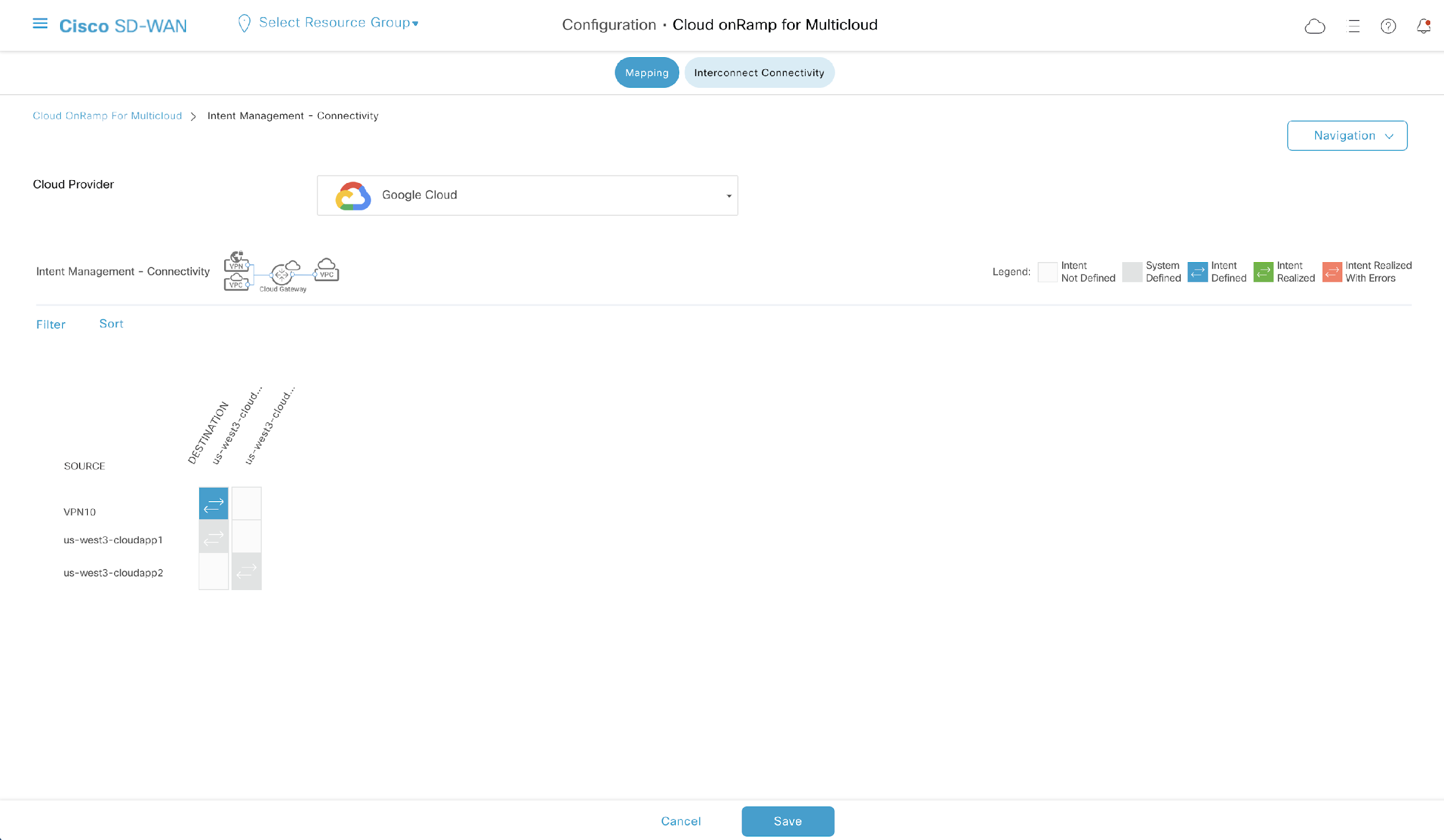The height and width of the screenshot is (840, 1444).
Task: Open notifications bell icon
Action: pos(1424,26)
